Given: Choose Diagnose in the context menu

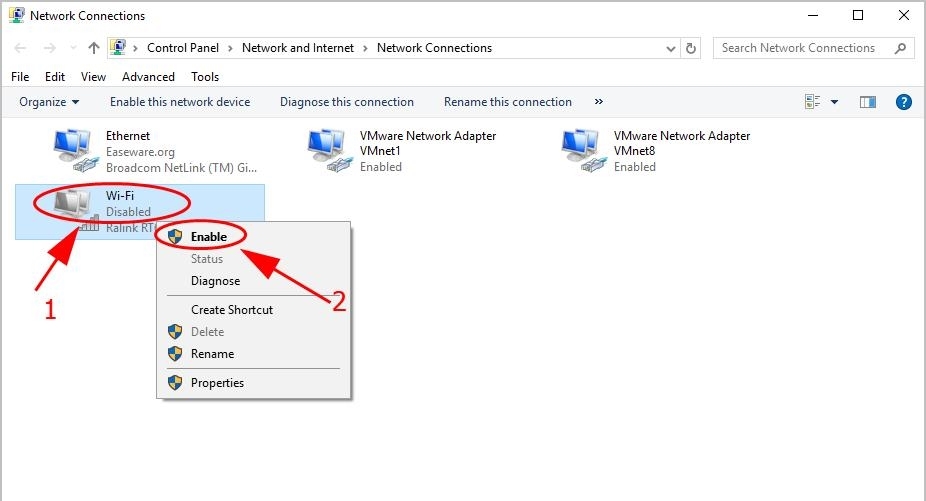Looking at the screenshot, I should coord(254,281).
